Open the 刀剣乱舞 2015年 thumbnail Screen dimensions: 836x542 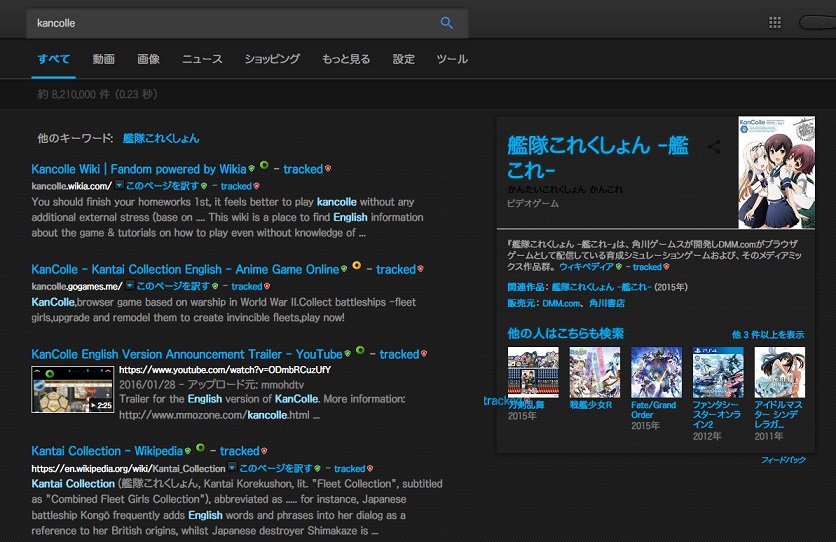click(x=533, y=373)
